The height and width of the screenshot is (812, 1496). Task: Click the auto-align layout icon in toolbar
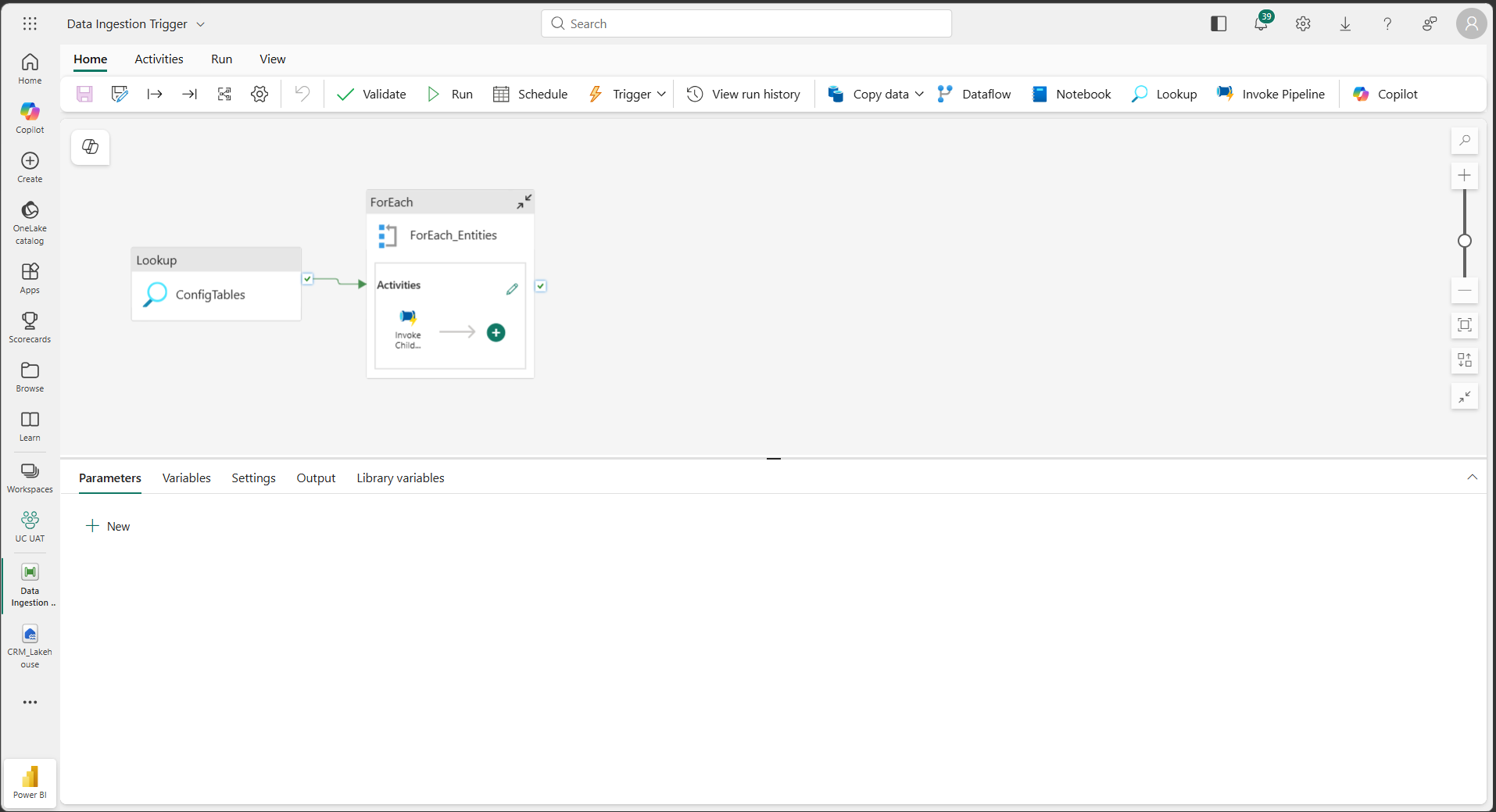coord(224,94)
